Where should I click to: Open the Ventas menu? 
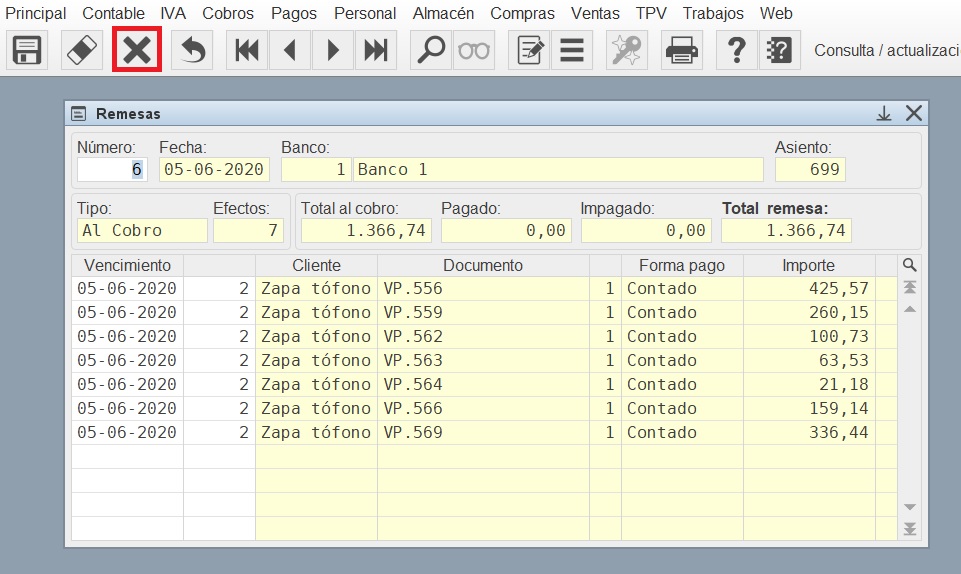point(595,14)
